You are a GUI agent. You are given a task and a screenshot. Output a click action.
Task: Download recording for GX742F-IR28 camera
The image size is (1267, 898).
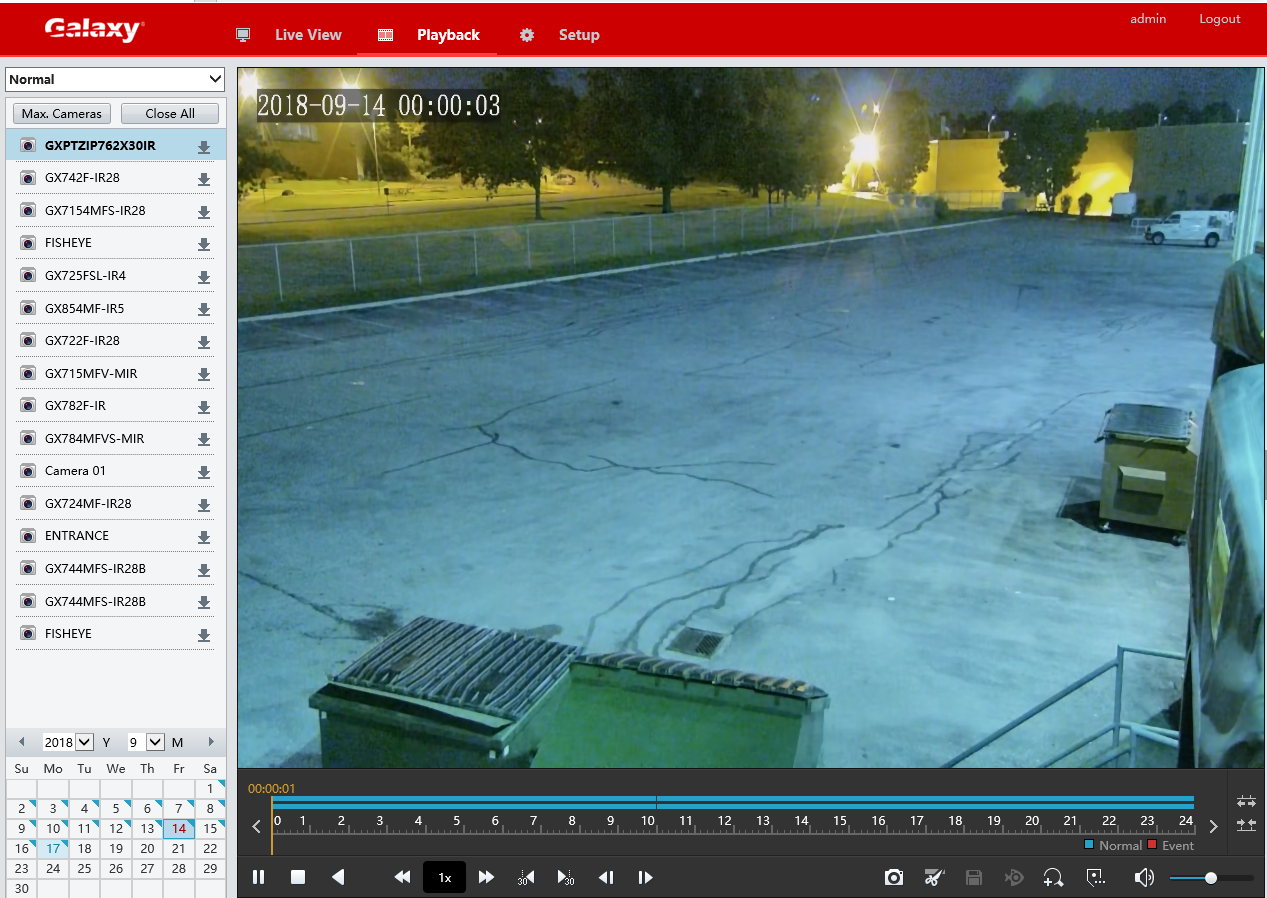pos(204,179)
